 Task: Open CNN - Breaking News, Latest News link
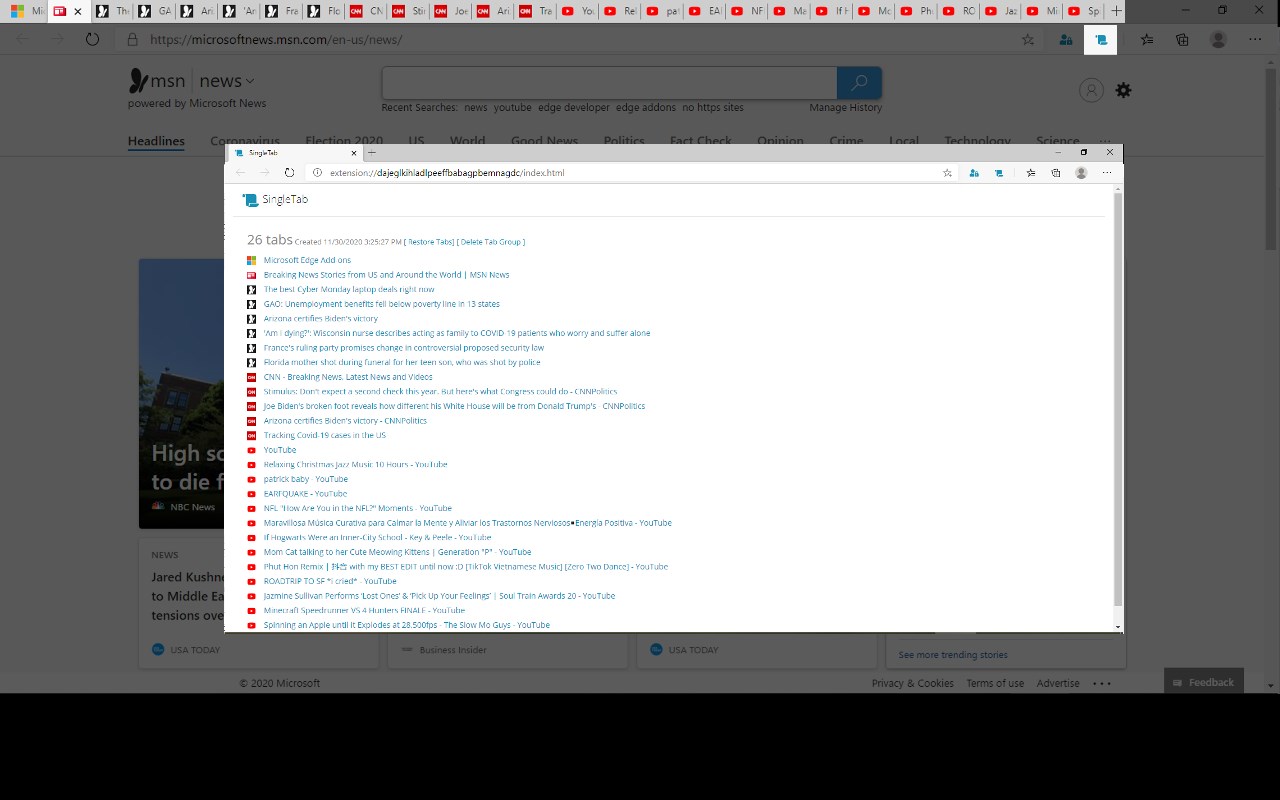pyautogui.click(x=348, y=377)
